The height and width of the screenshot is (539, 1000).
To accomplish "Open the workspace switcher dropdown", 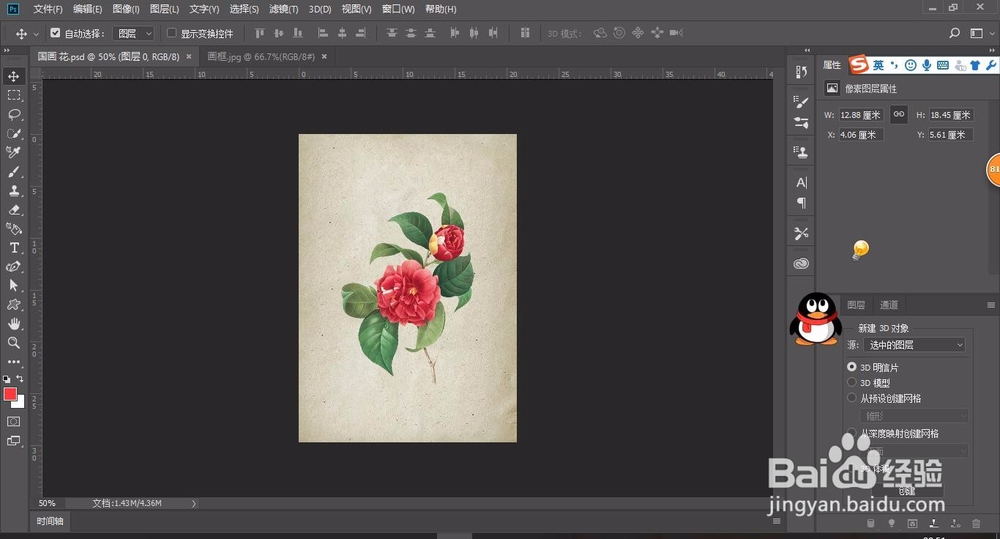I will tap(980, 33).
